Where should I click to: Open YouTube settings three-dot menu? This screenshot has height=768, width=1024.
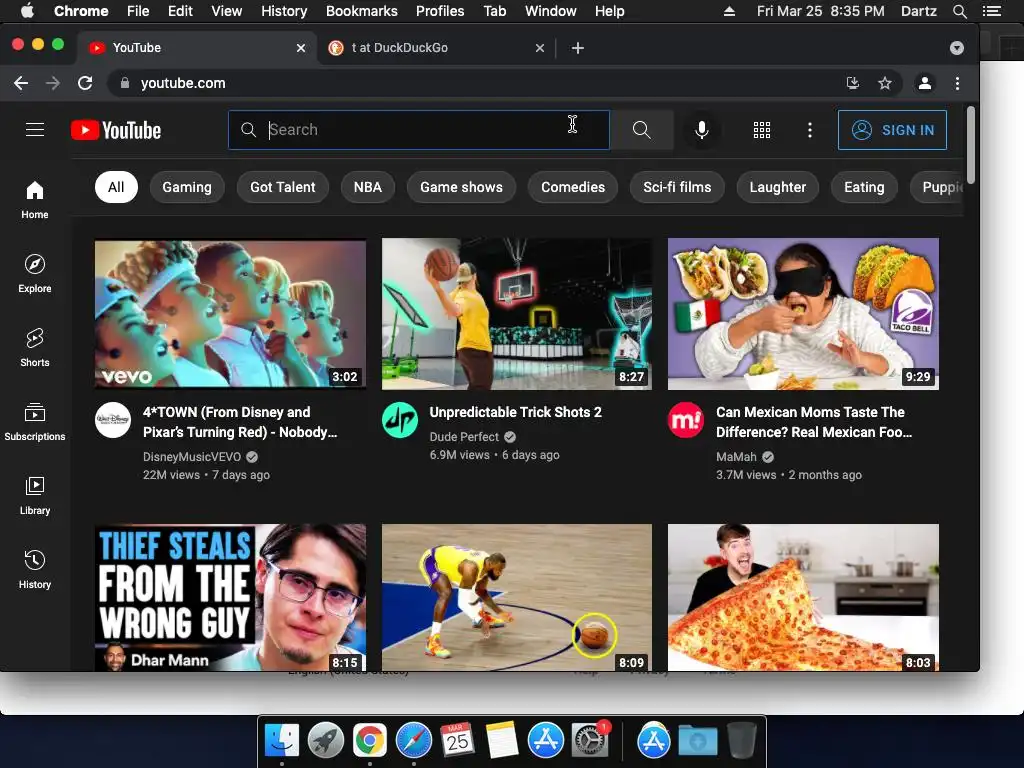point(810,130)
